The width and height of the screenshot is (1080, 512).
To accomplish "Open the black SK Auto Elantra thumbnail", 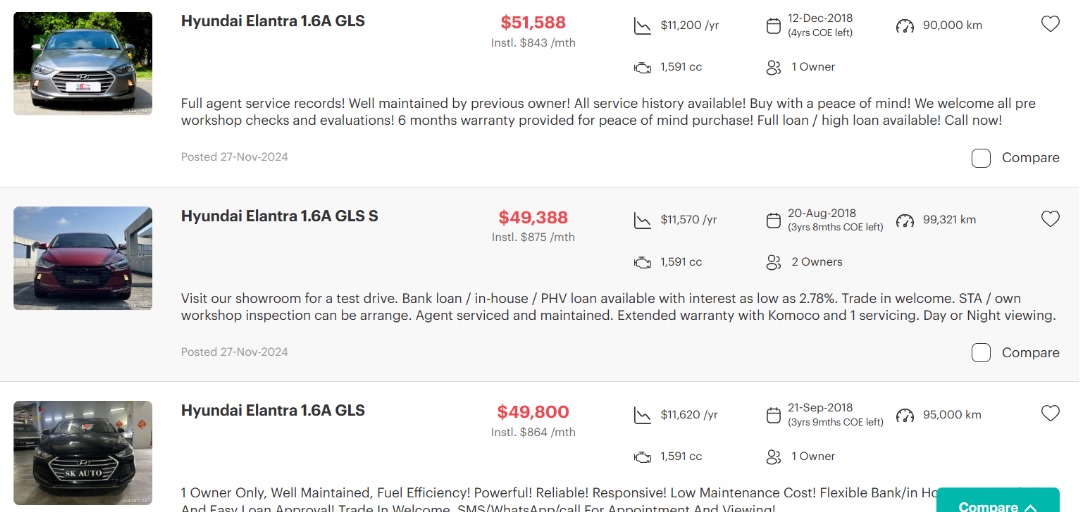I will coord(83,452).
